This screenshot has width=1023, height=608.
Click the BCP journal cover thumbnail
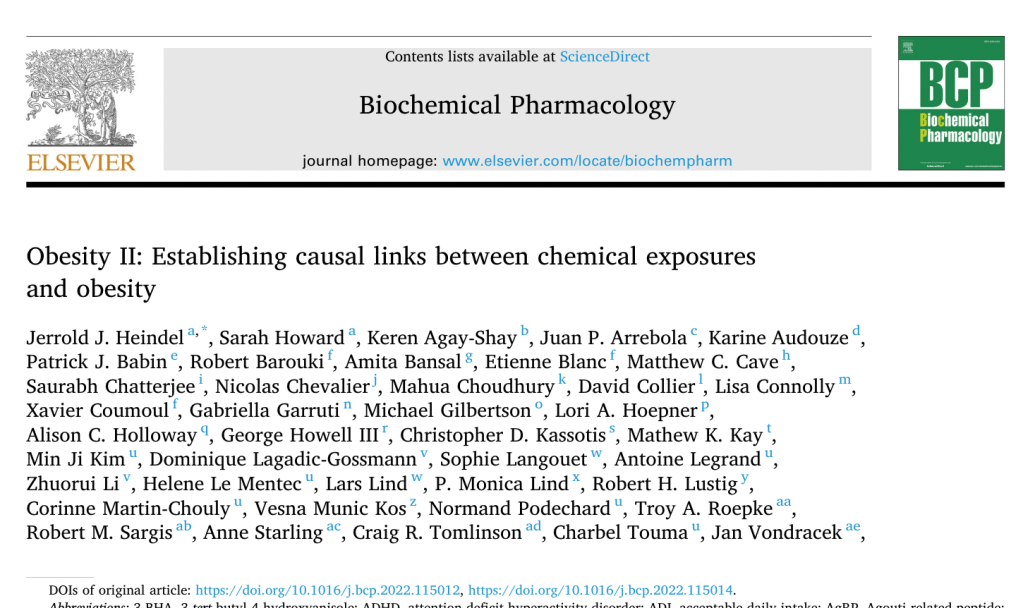(x=950, y=103)
